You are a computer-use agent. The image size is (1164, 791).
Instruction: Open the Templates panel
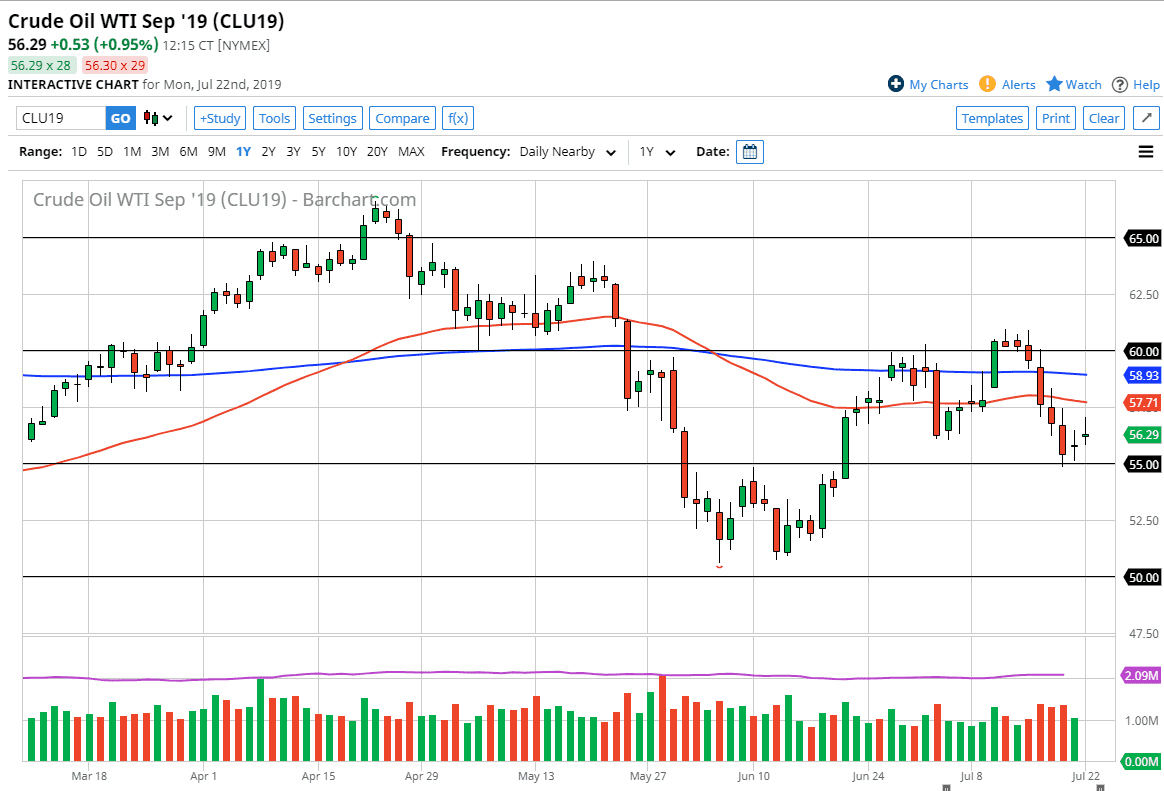point(992,117)
